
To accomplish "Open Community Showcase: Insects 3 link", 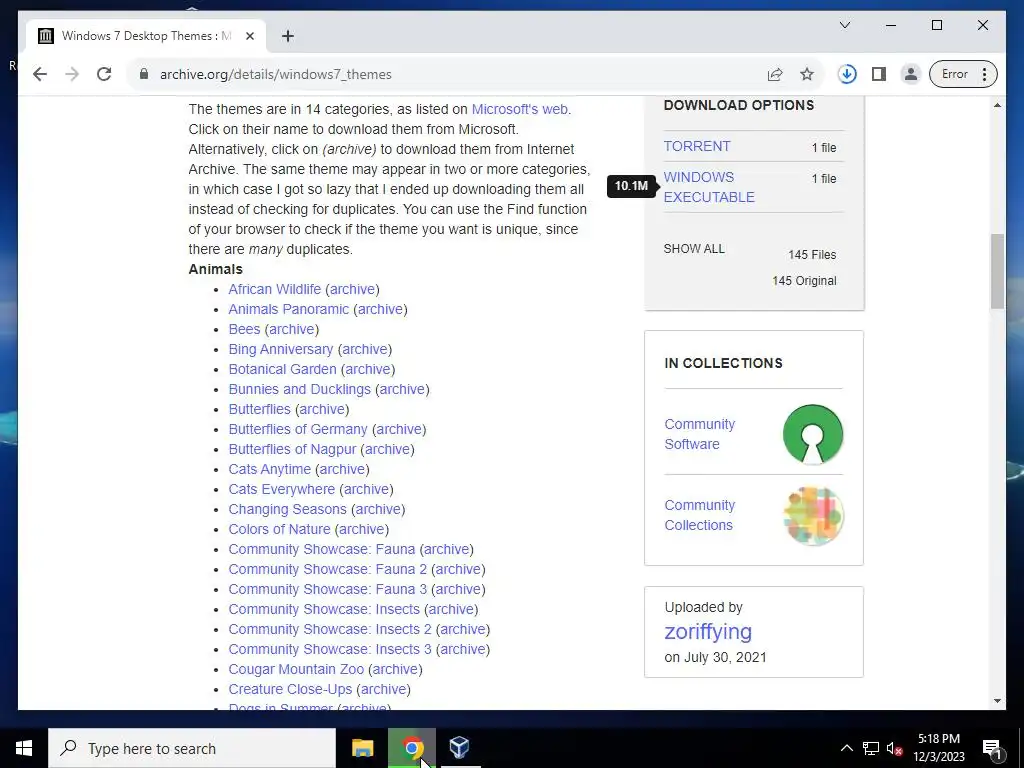I will click(x=330, y=650).
